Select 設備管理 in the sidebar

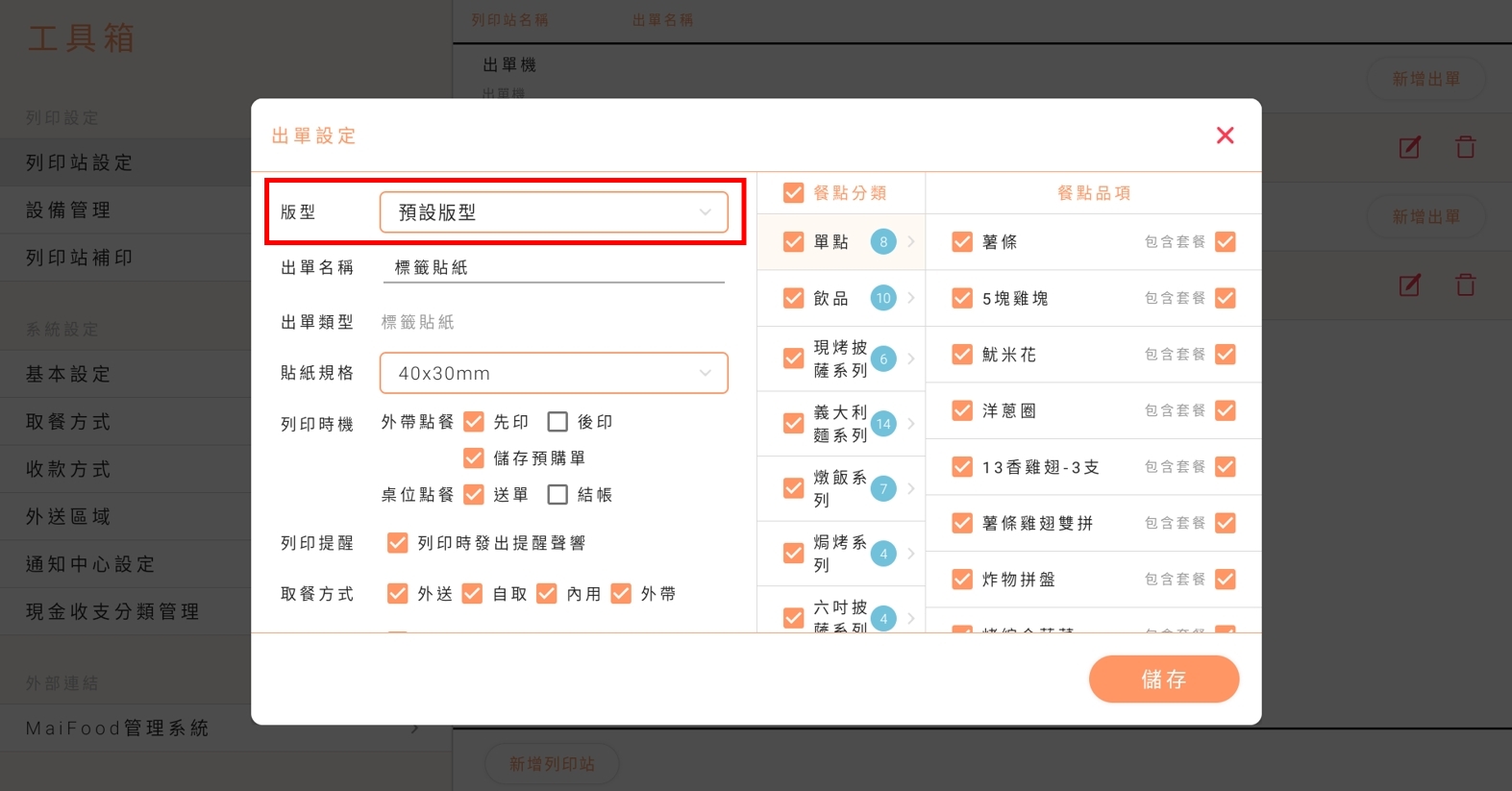click(69, 210)
